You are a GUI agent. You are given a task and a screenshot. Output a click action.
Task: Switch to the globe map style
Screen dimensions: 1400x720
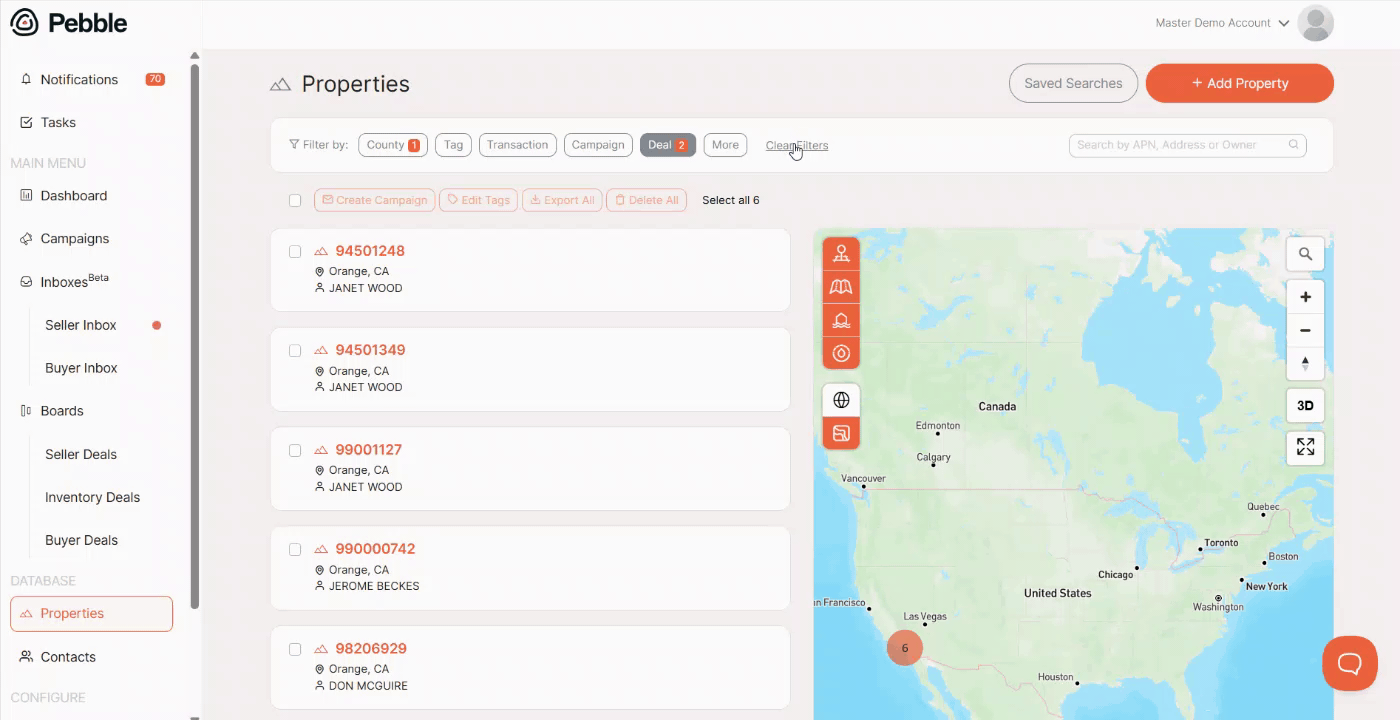841,400
